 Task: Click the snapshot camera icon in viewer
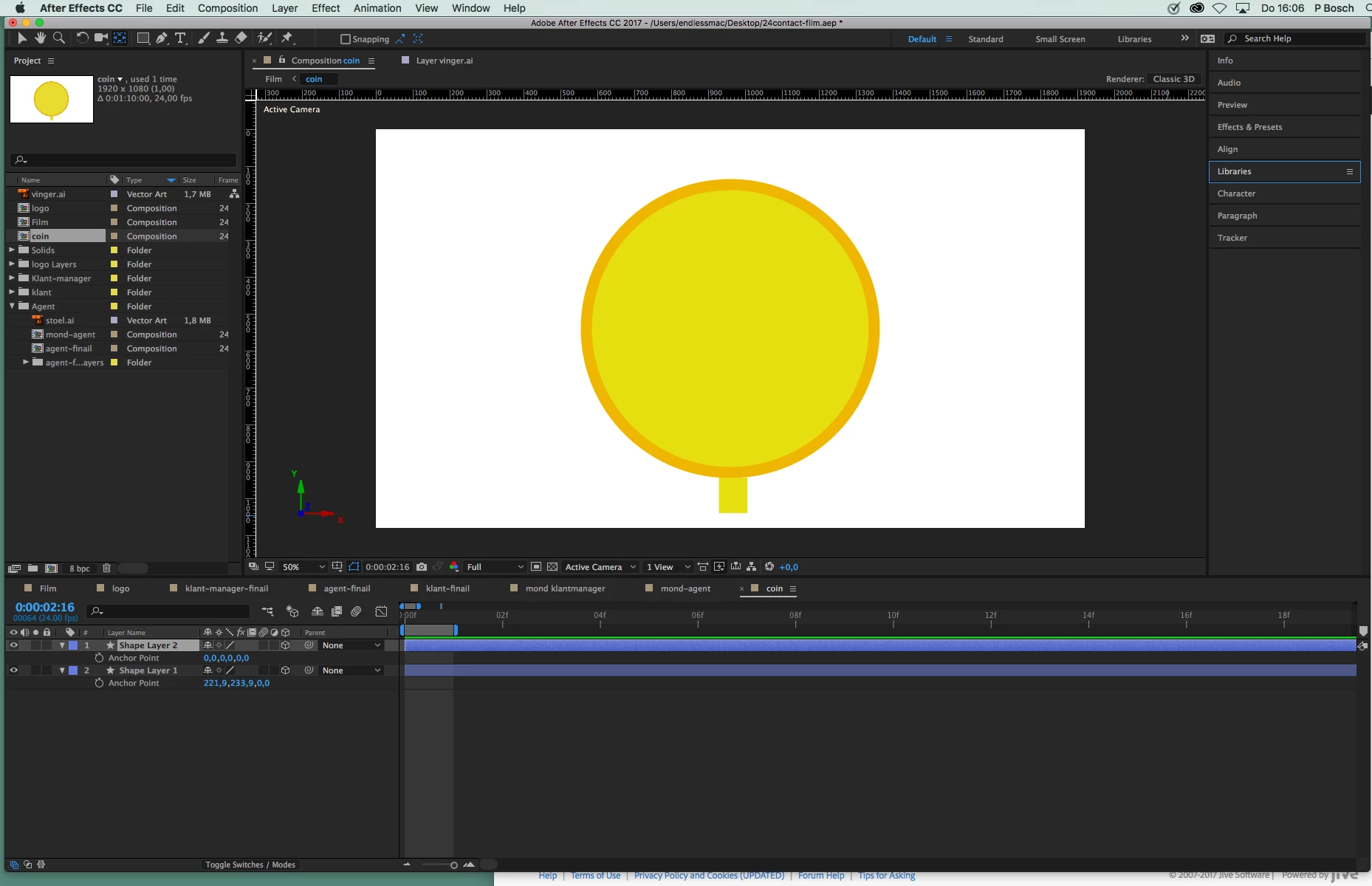click(422, 567)
